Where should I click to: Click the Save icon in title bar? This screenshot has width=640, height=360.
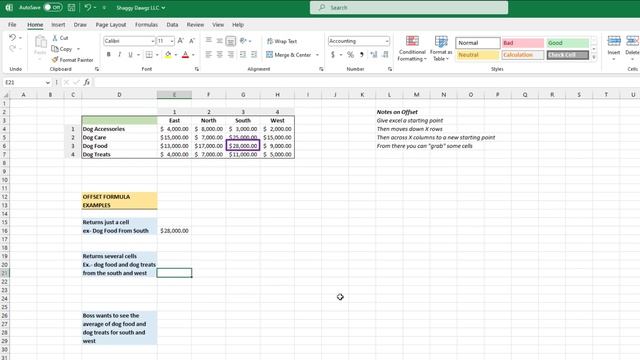coord(71,7)
